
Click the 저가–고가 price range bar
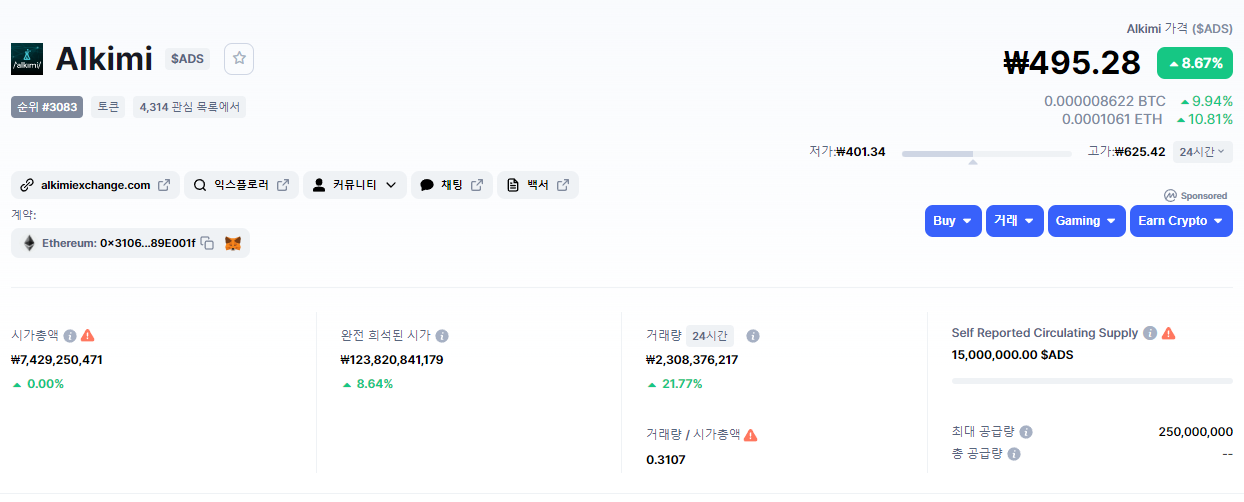(x=986, y=154)
